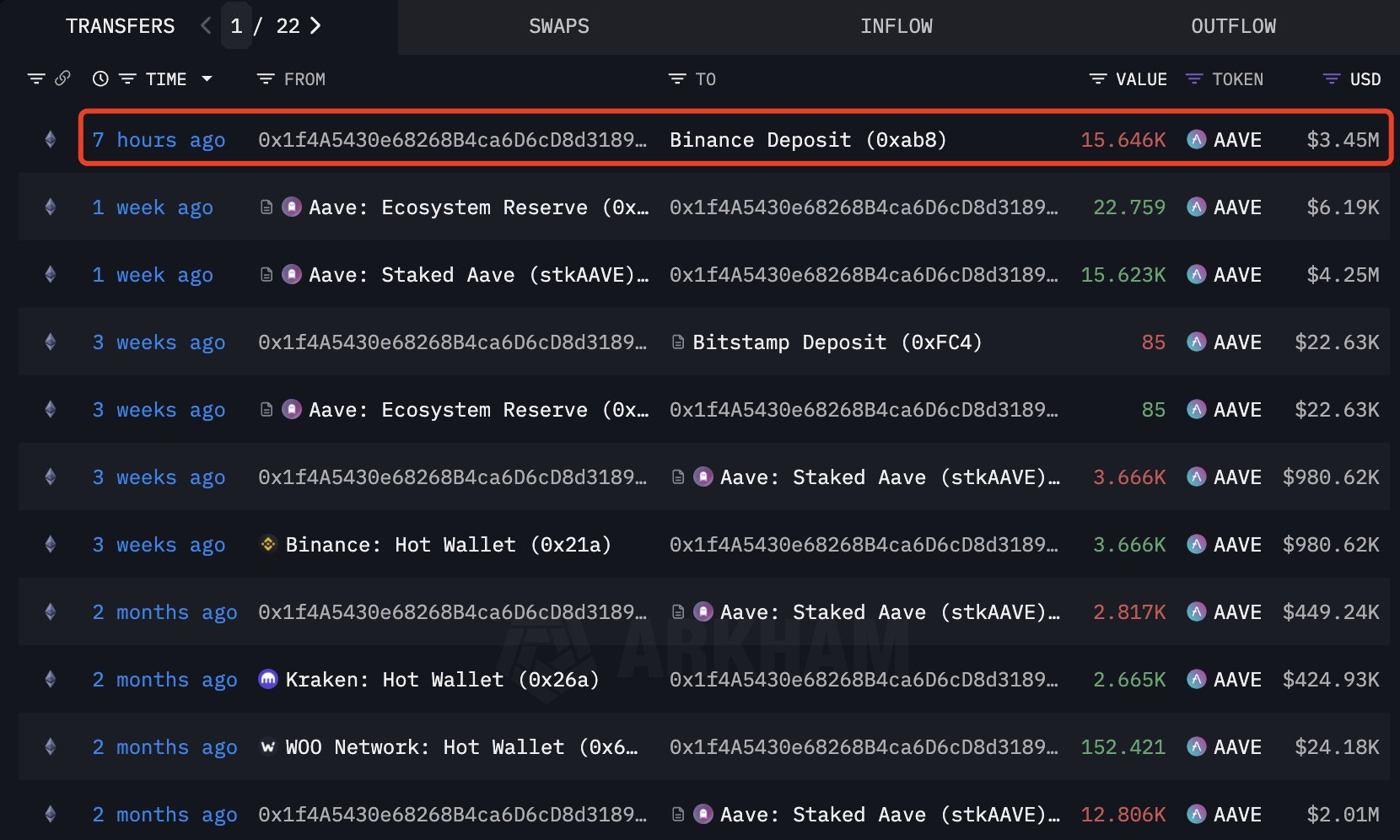Viewport: 1400px width, 840px height.
Task: Click Aave ghost logo on $4.25M row
Action: (x=292, y=275)
